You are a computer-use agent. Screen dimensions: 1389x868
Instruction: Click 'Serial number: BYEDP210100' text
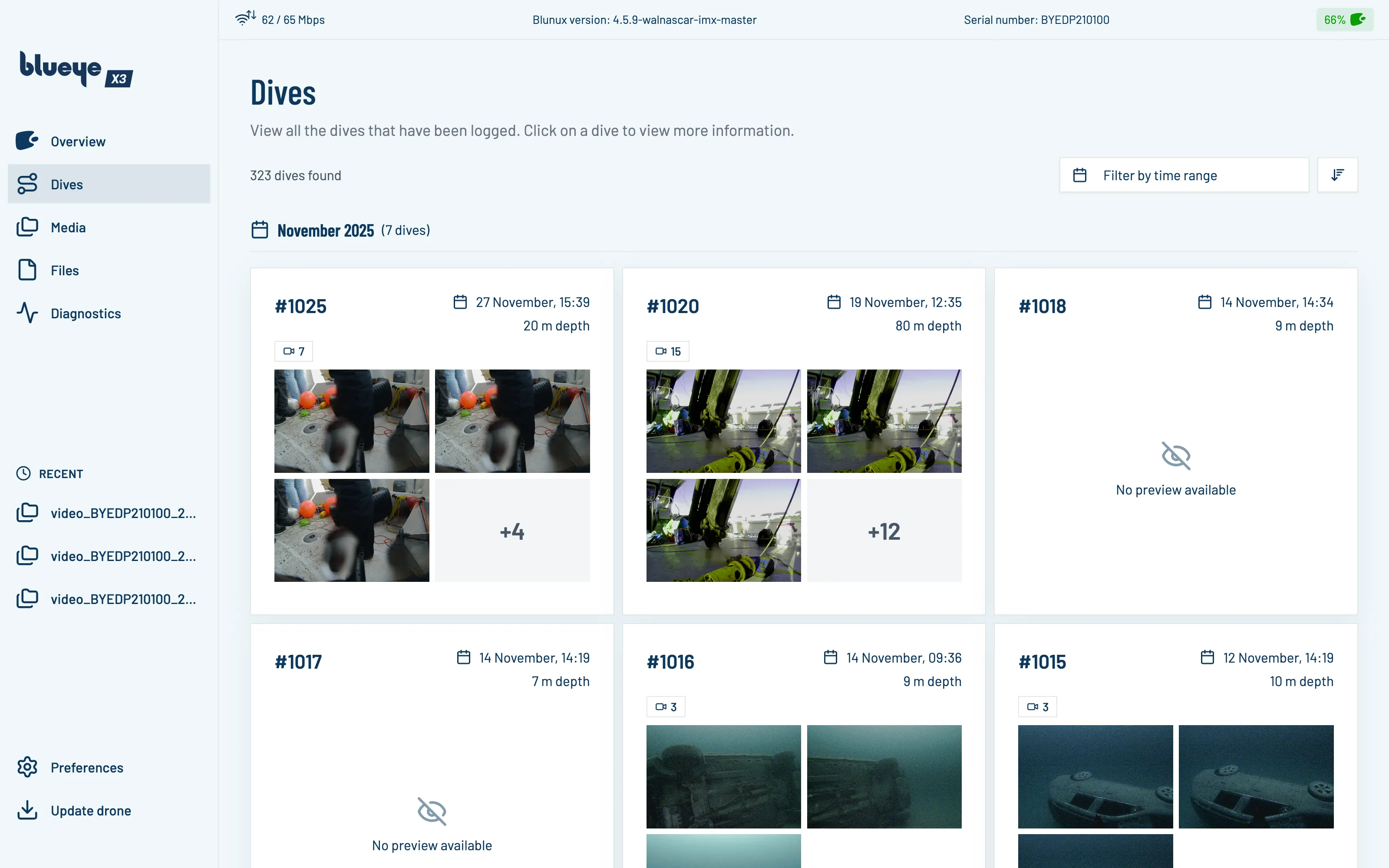click(x=1036, y=20)
